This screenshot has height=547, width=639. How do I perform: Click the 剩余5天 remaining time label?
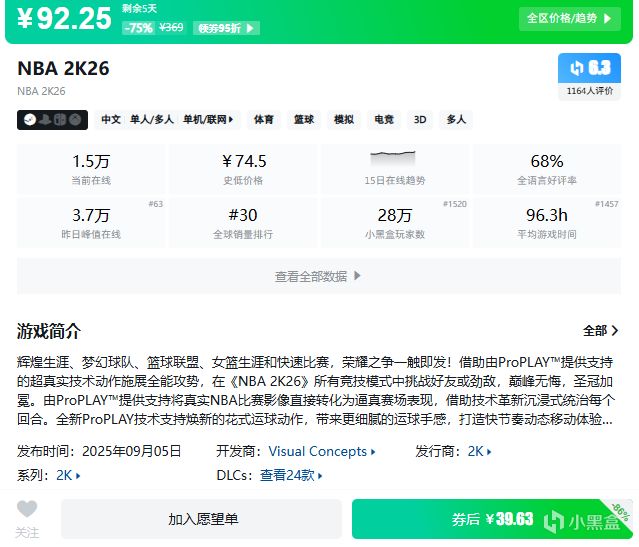point(139,9)
